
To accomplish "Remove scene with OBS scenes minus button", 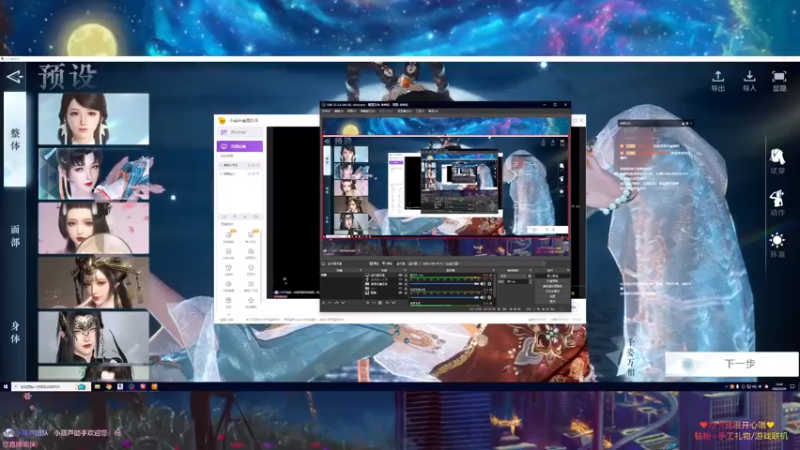I will pos(330,303).
